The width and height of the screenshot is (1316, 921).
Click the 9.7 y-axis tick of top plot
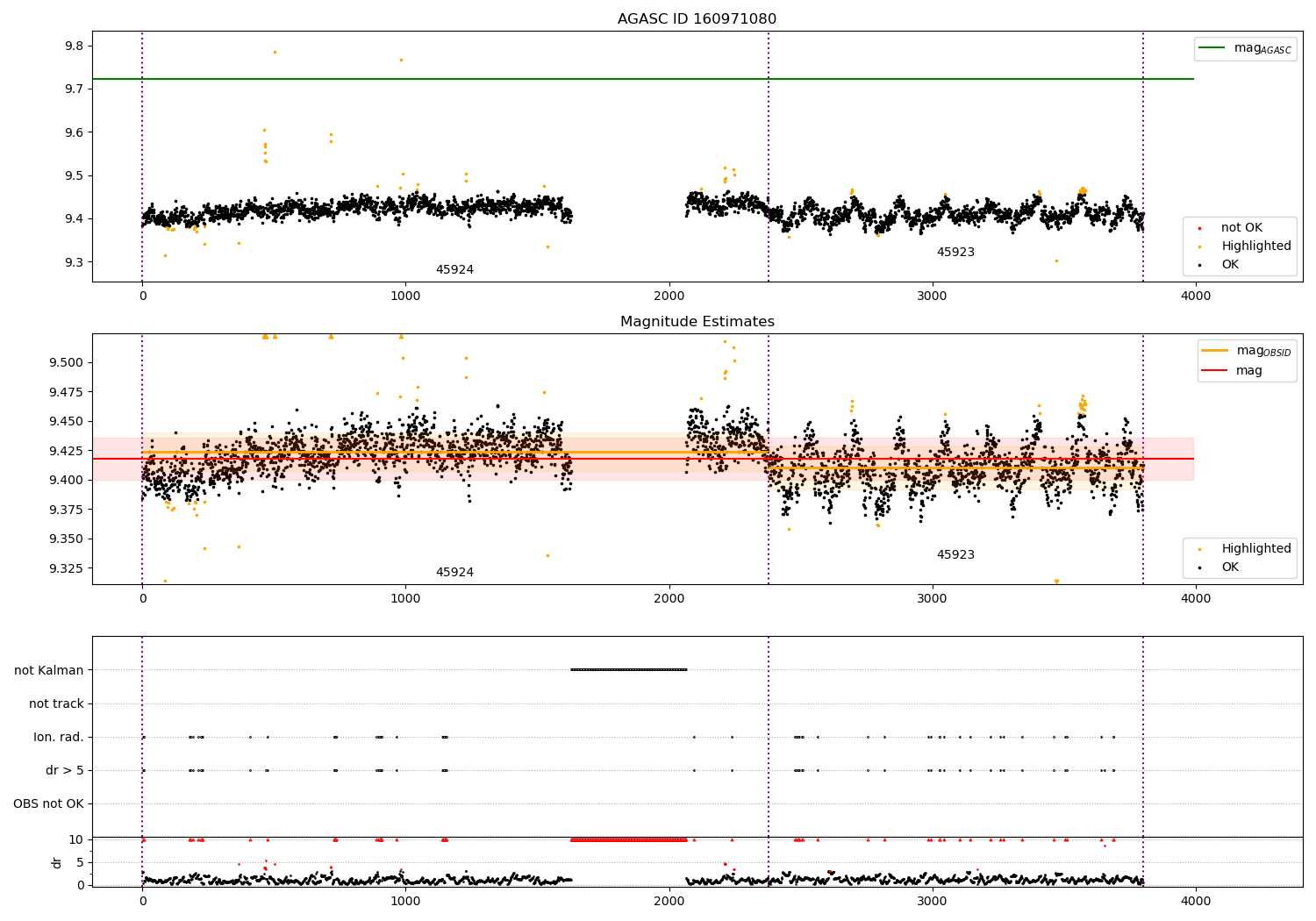[75, 89]
